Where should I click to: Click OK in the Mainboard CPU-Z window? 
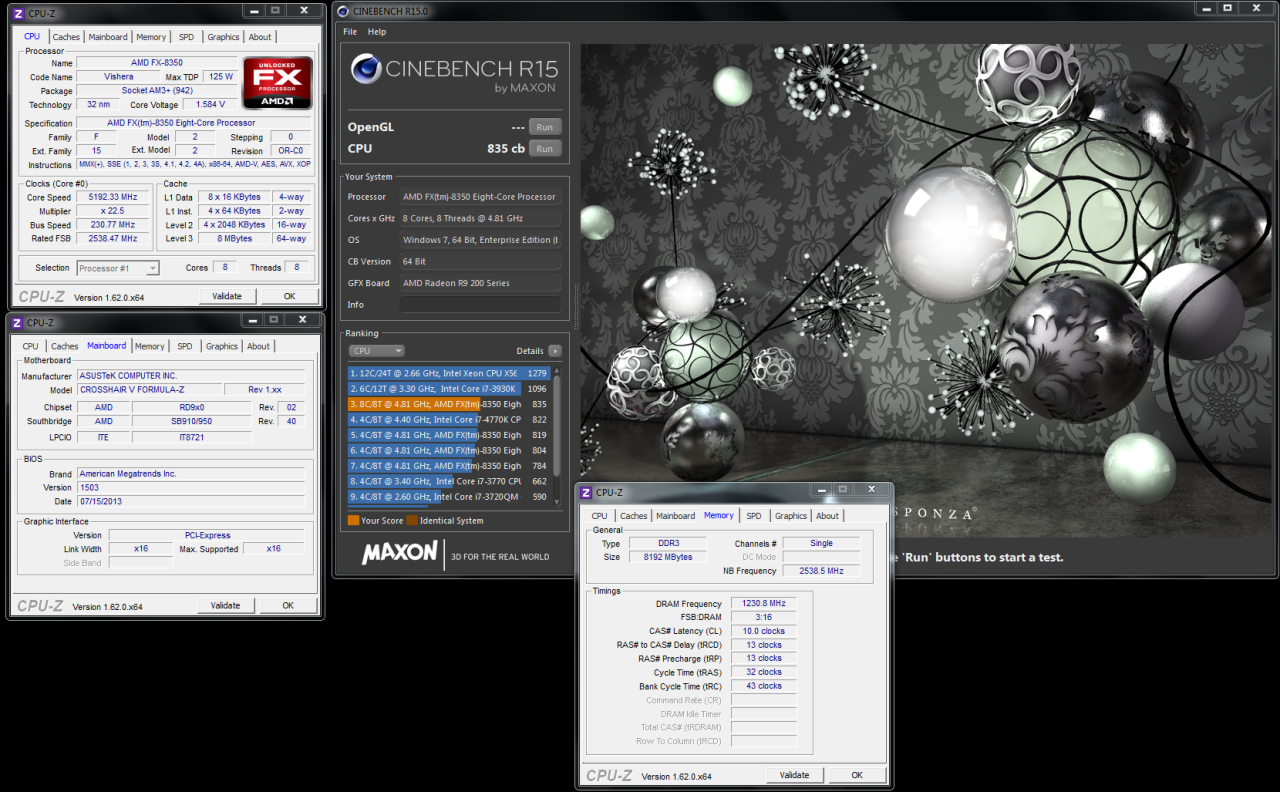point(288,605)
